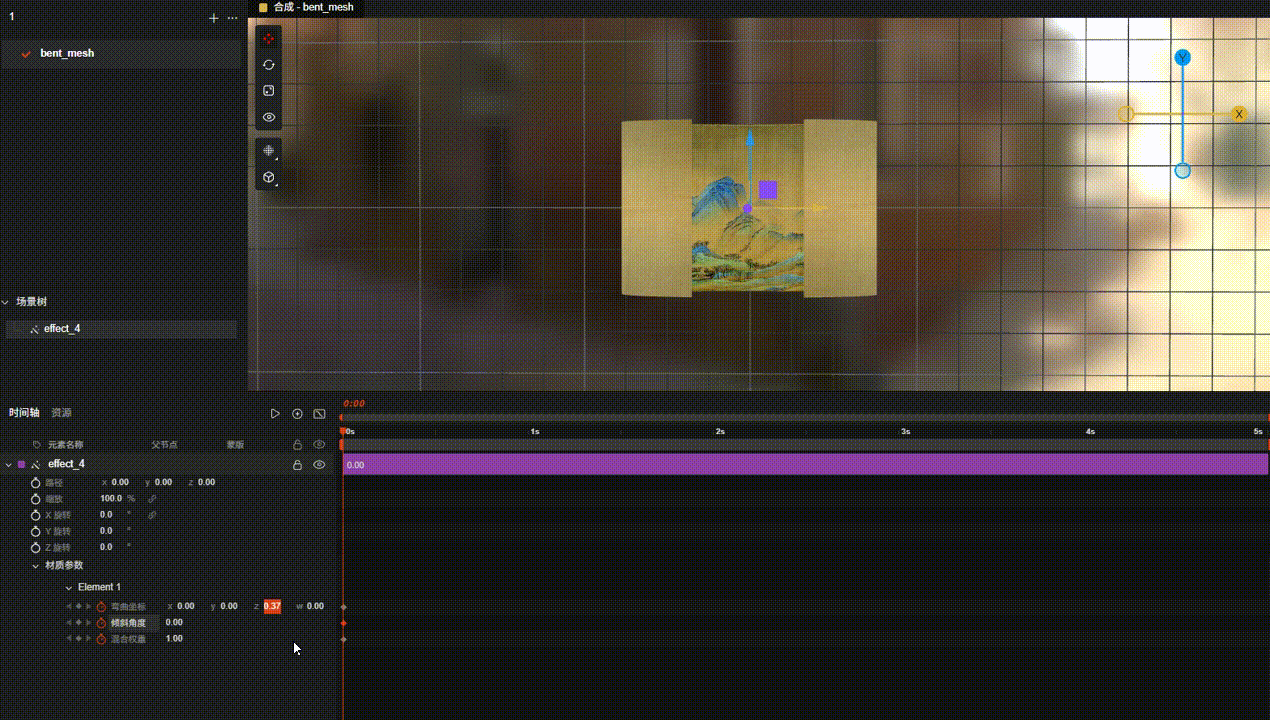
Task: Click the circular add keyframe icon
Action: (297, 414)
